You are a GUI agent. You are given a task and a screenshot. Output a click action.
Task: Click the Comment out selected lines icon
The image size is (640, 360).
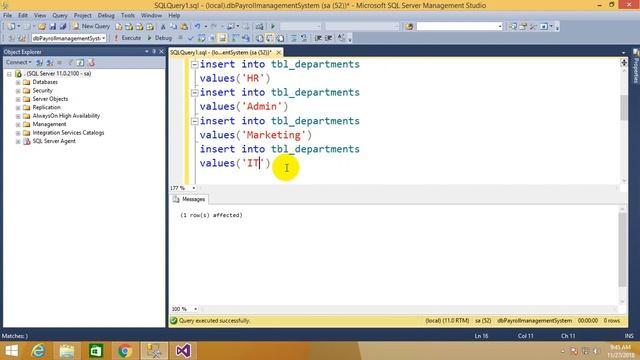293,38
